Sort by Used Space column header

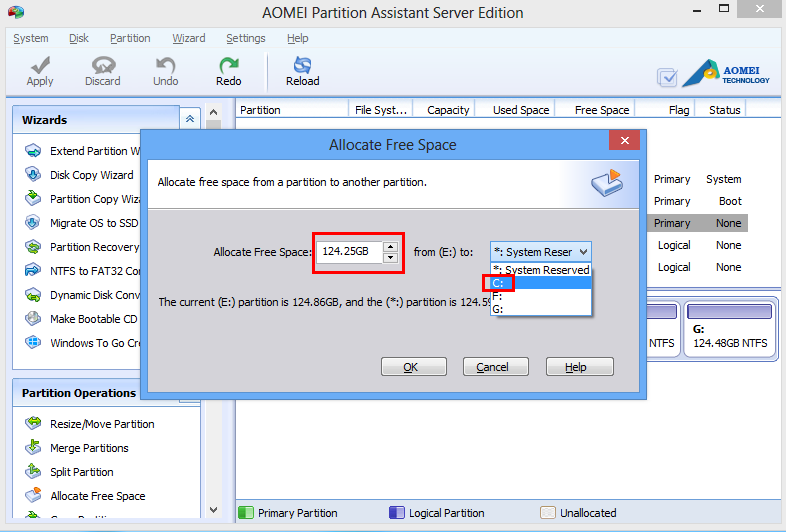pyautogui.click(x=515, y=110)
